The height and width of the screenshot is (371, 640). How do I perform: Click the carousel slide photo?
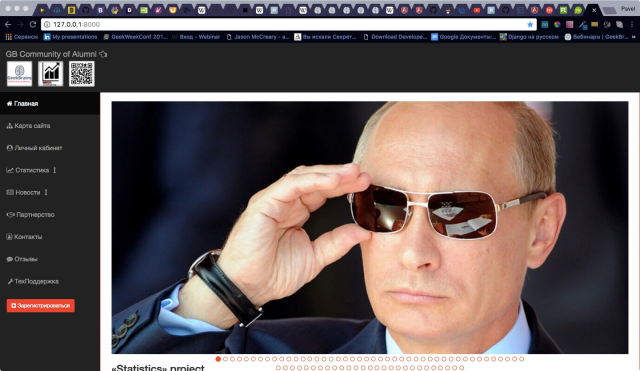[370, 227]
